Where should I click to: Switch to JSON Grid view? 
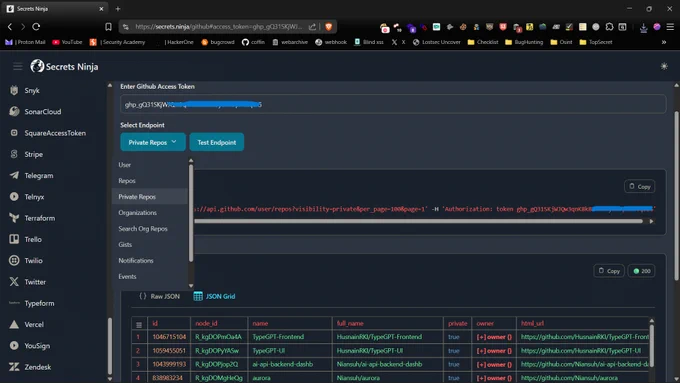point(215,296)
